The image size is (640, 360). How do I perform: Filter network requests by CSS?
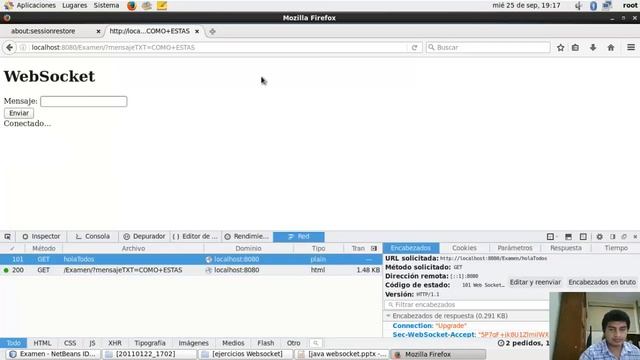click(x=70, y=343)
